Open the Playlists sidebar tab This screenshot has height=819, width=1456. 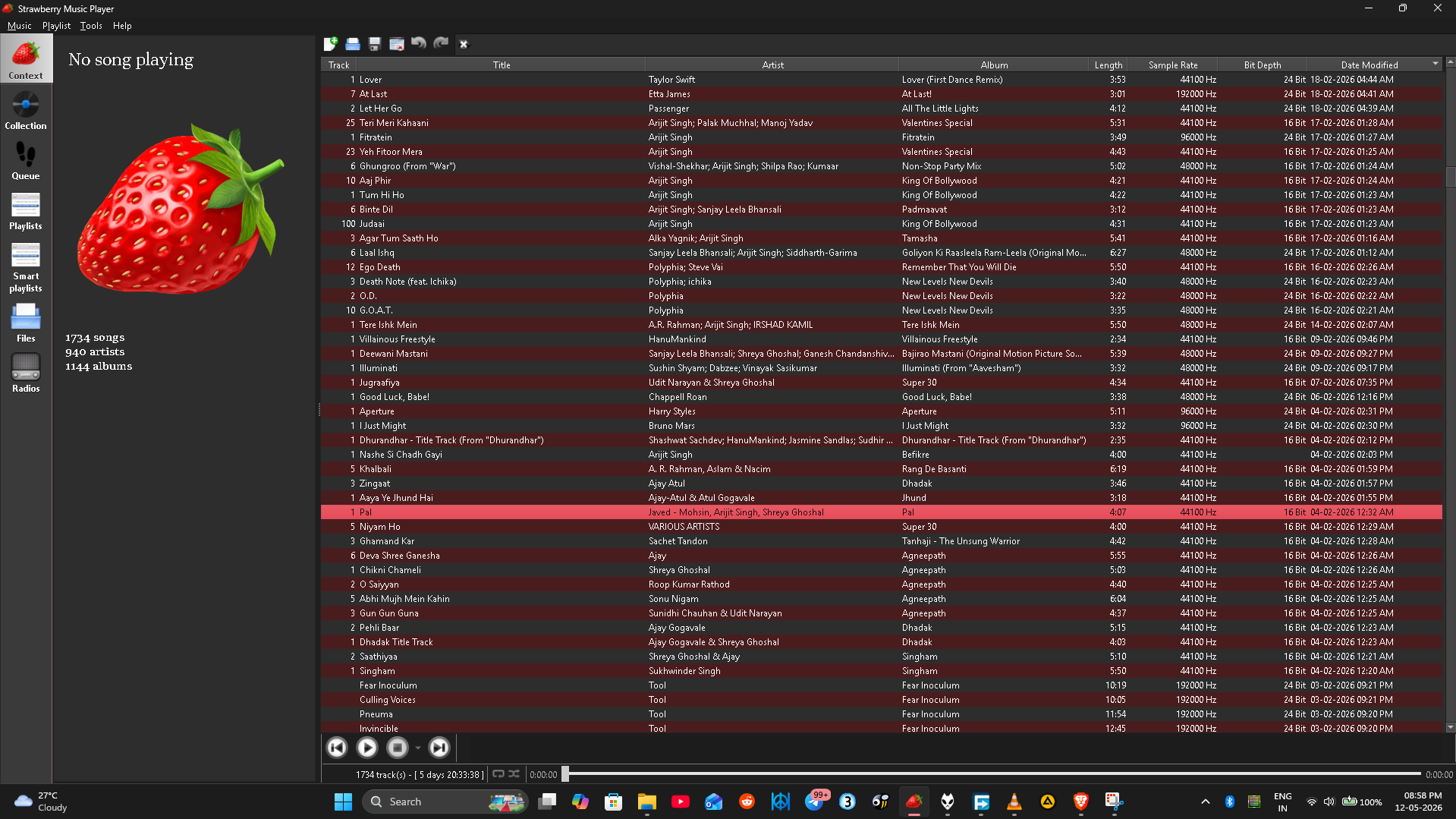coord(26,210)
